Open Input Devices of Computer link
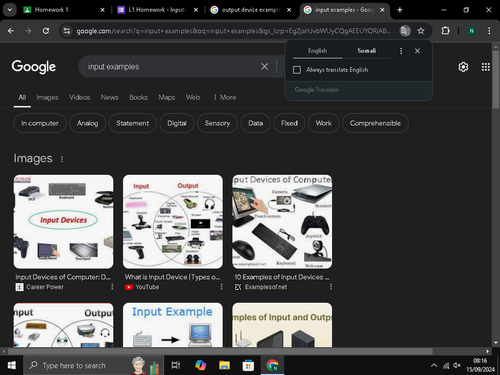The image size is (500, 375). point(63,277)
